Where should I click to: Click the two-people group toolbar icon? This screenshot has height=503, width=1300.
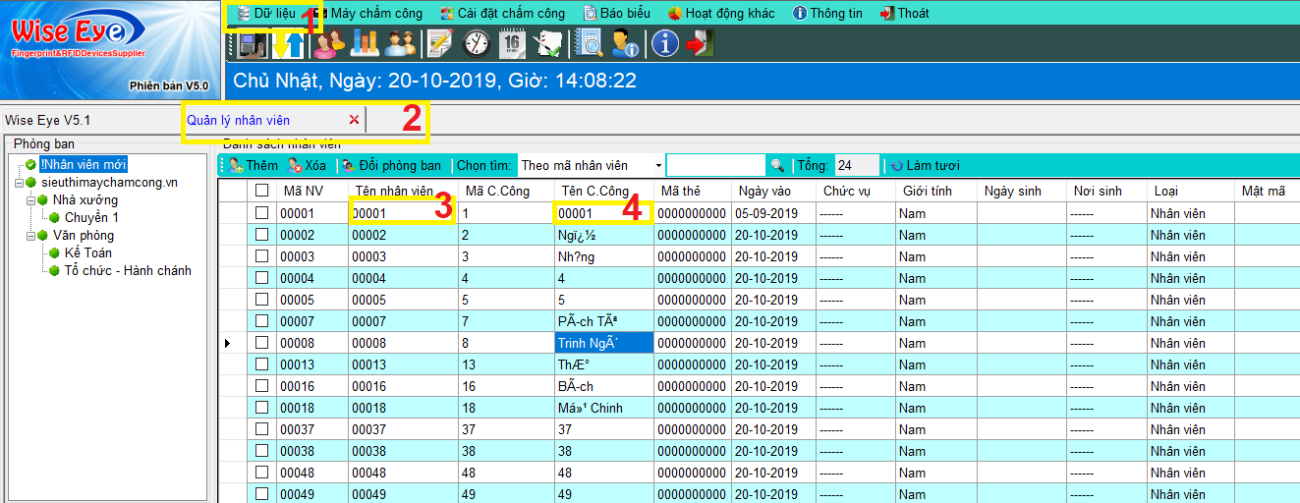[x=400, y=44]
